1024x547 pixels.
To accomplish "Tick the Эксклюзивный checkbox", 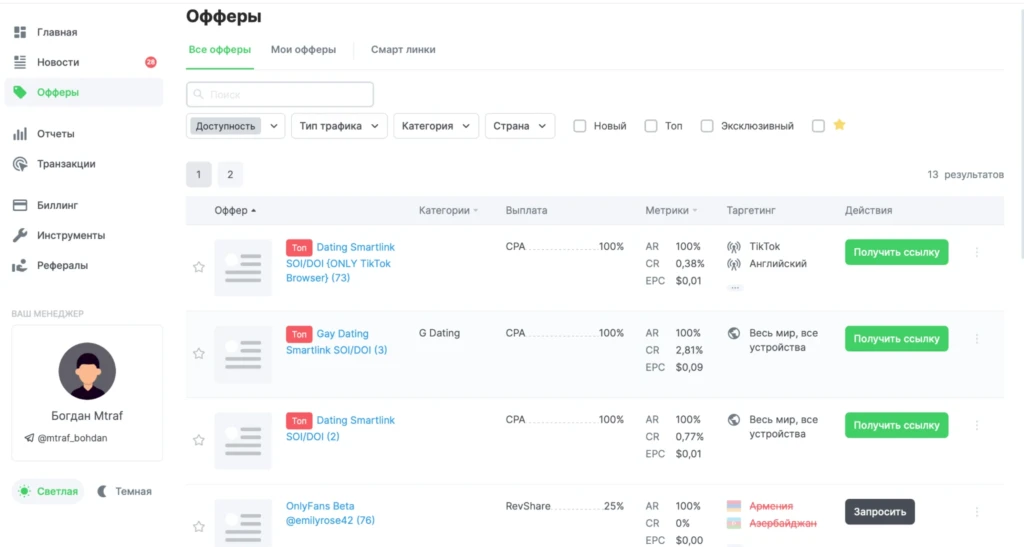I will (707, 126).
